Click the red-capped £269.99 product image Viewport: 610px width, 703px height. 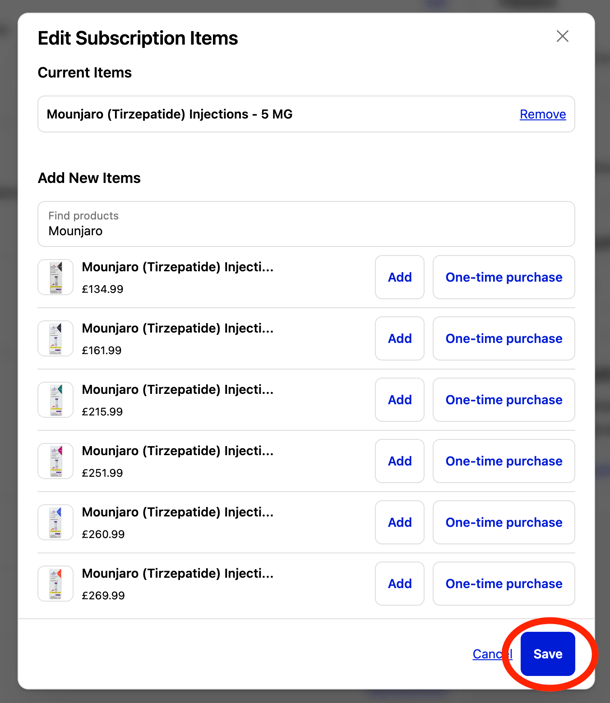pos(56,584)
